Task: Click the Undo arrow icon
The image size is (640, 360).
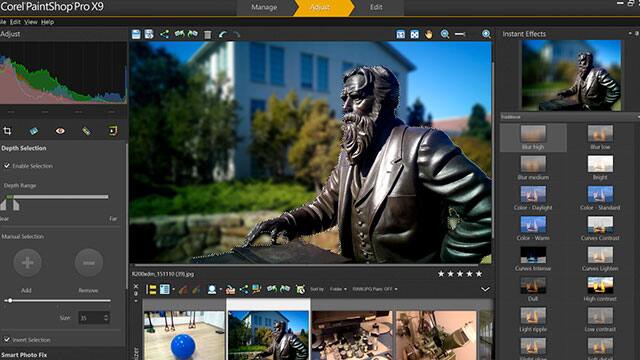Action: [x=222, y=35]
